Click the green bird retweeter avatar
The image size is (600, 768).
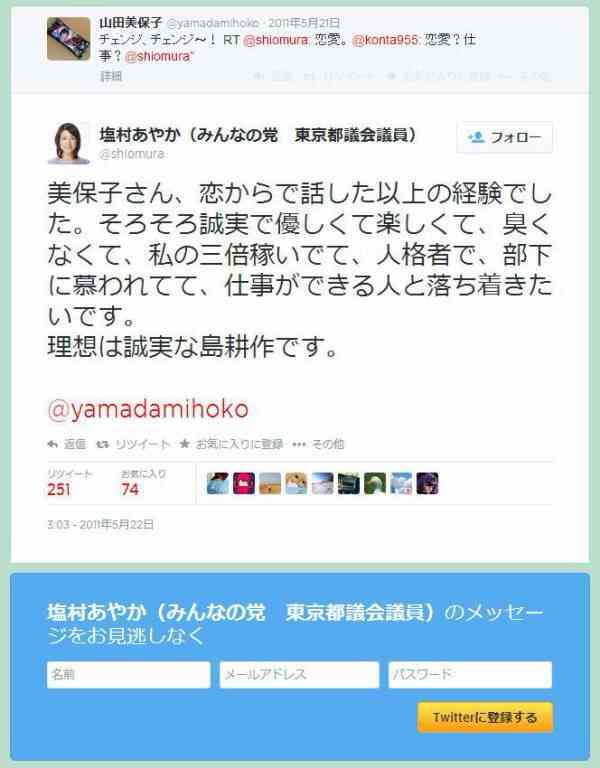[375, 483]
